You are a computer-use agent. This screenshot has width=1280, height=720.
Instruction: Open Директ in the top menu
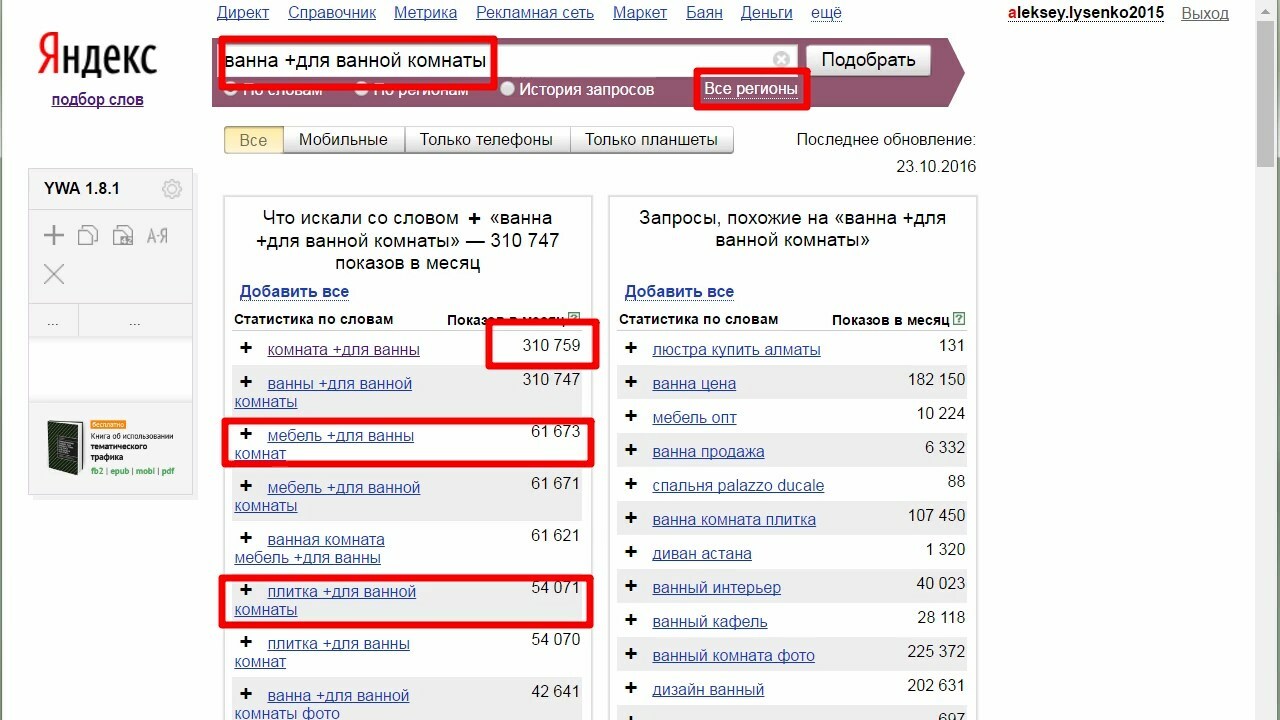click(x=243, y=13)
